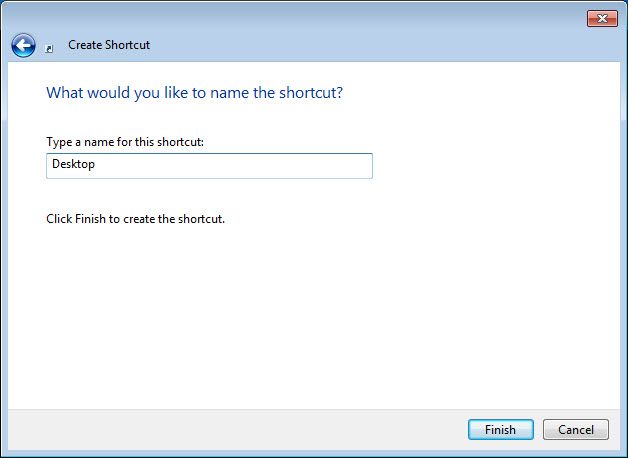
Task: Click the blue Back arrow button
Action: (23, 45)
